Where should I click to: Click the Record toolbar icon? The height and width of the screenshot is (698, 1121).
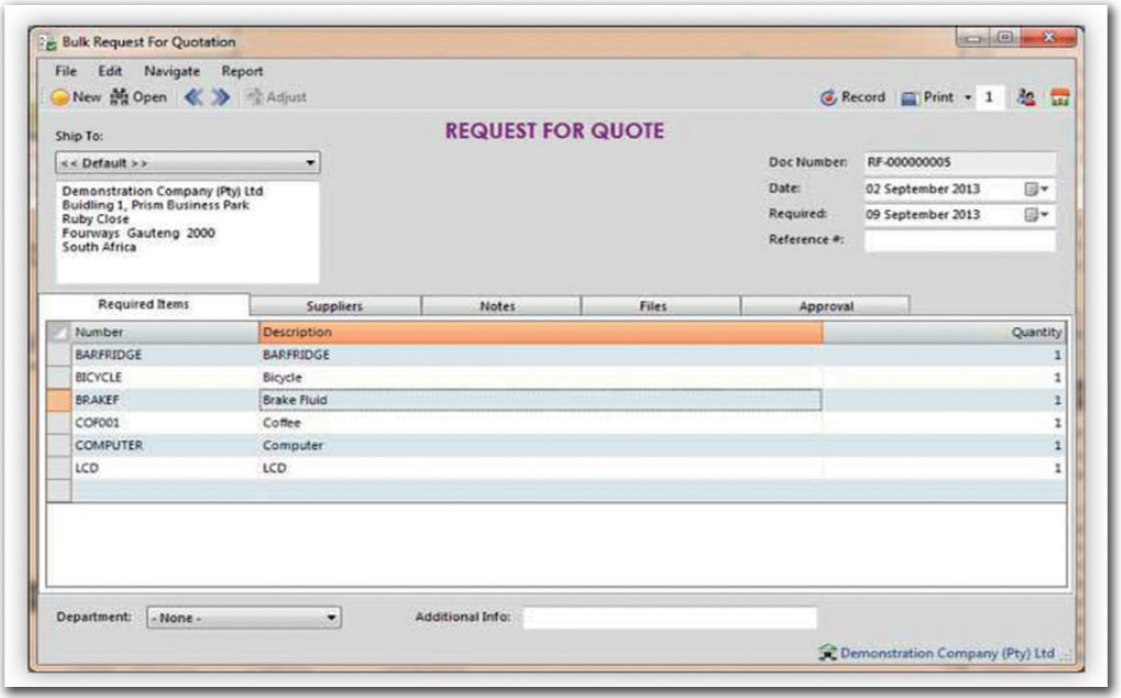pyautogui.click(x=829, y=97)
